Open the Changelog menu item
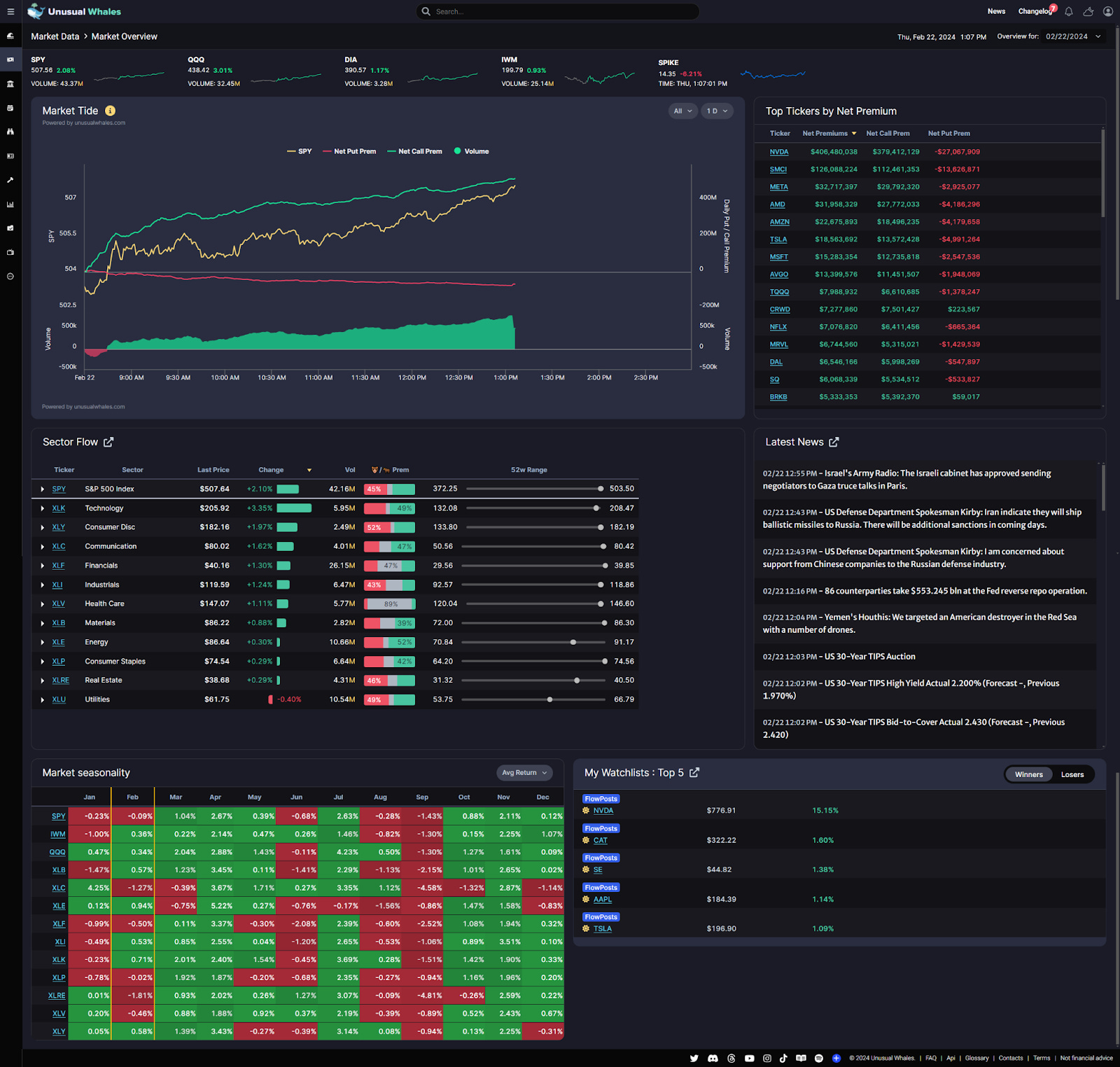Image resolution: width=1120 pixels, height=1067 pixels. pyautogui.click(x=1035, y=11)
